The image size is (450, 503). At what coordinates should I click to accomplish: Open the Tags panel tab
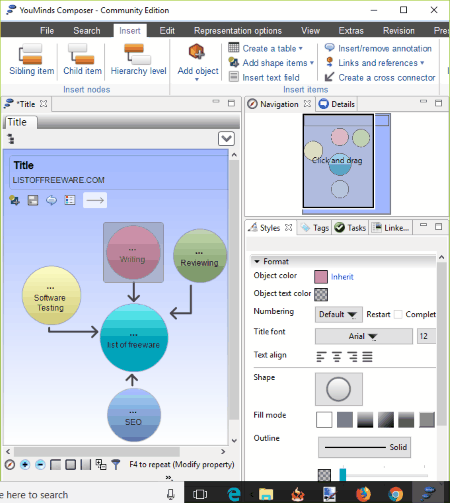click(315, 228)
